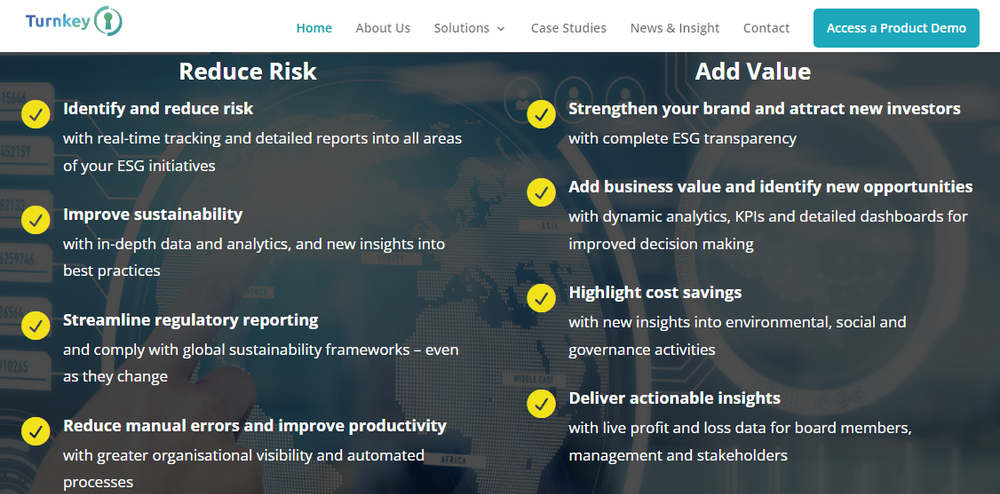Screen dimensions: 1000x494
Task: Select 'Deliver actionable insights' title text
Action: click(674, 398)
